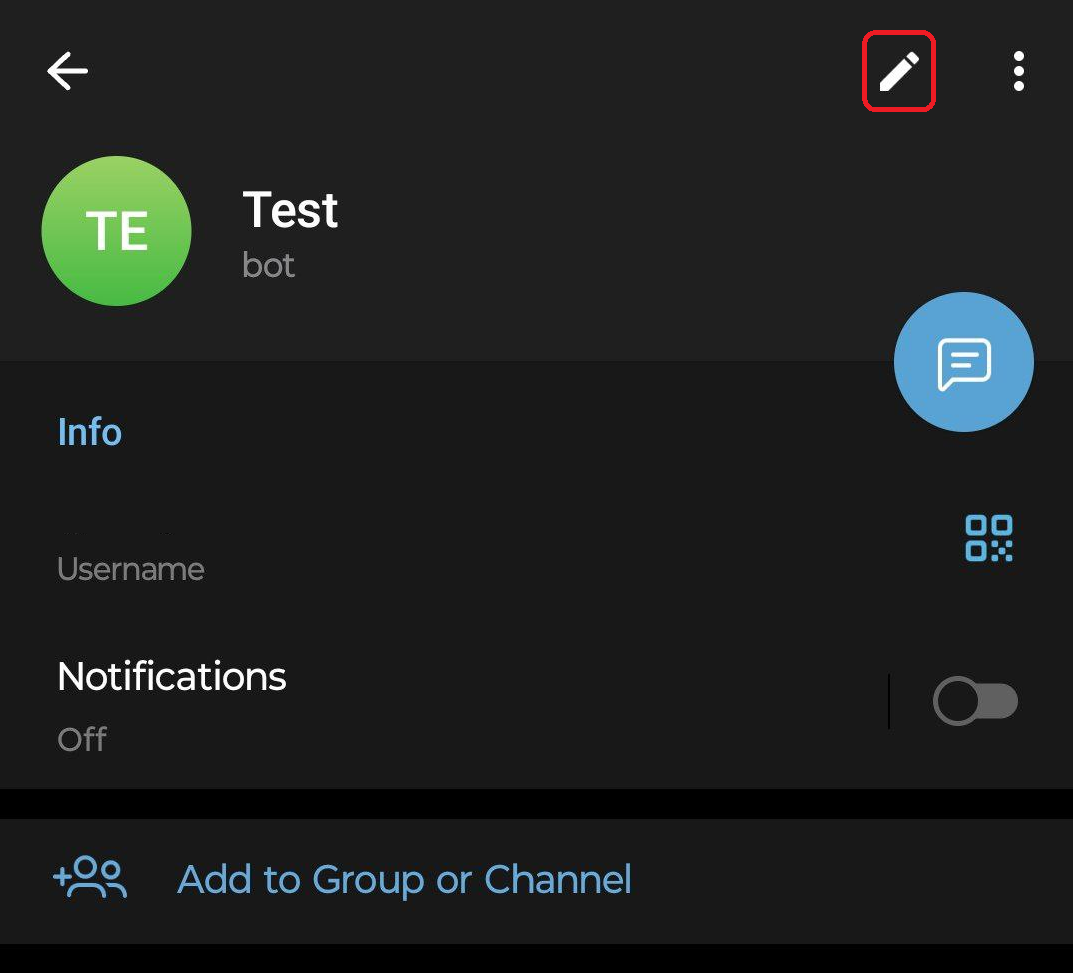Image resolution: width=1073 pixels, height=973 pixels.
Task: Show the QR code for this bot
Action: point(988,538)
